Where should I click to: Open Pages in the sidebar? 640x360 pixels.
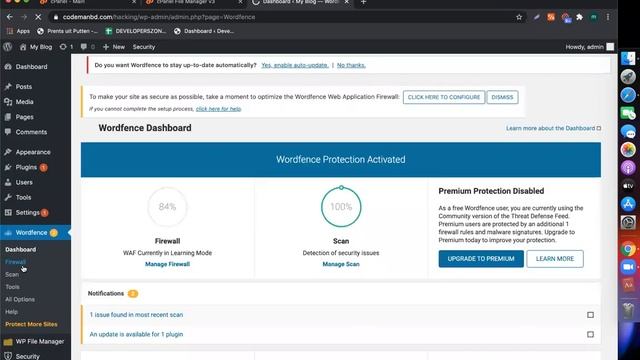[19, 117]
